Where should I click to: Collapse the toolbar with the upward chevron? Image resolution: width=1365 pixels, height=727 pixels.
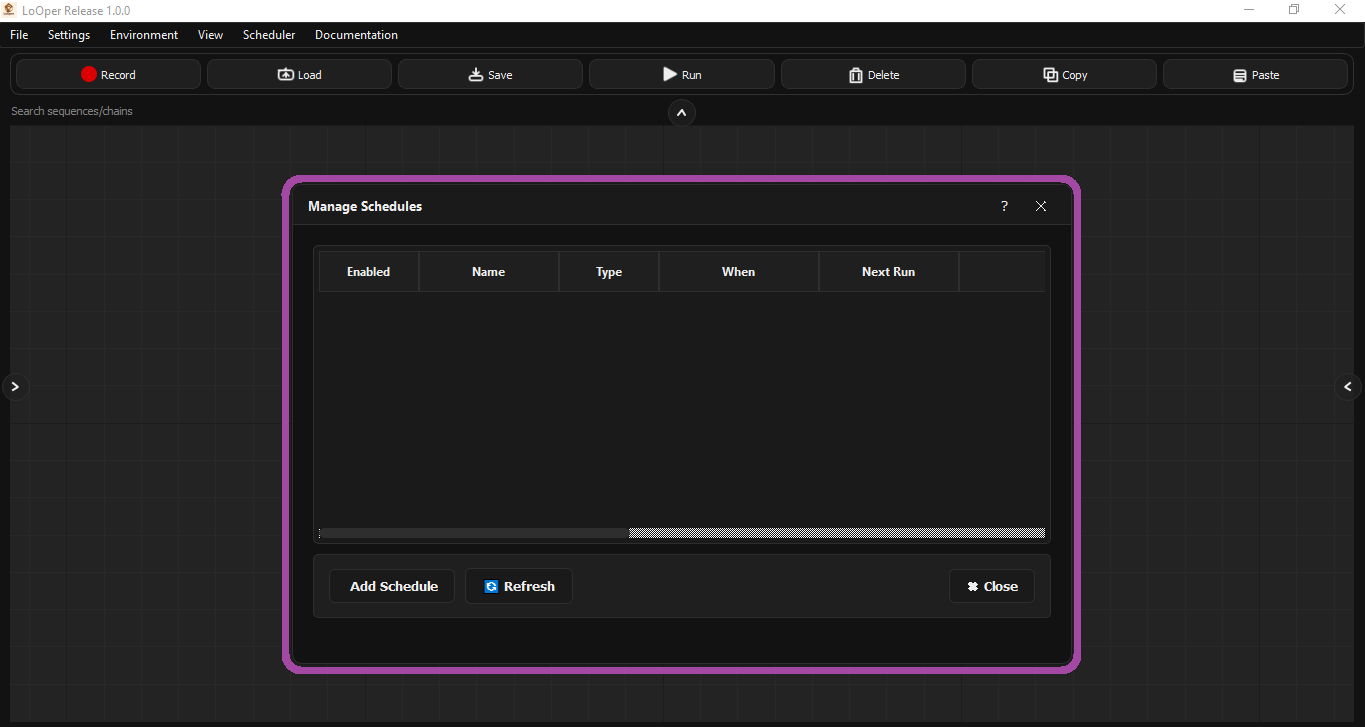[x=682, y=113]
